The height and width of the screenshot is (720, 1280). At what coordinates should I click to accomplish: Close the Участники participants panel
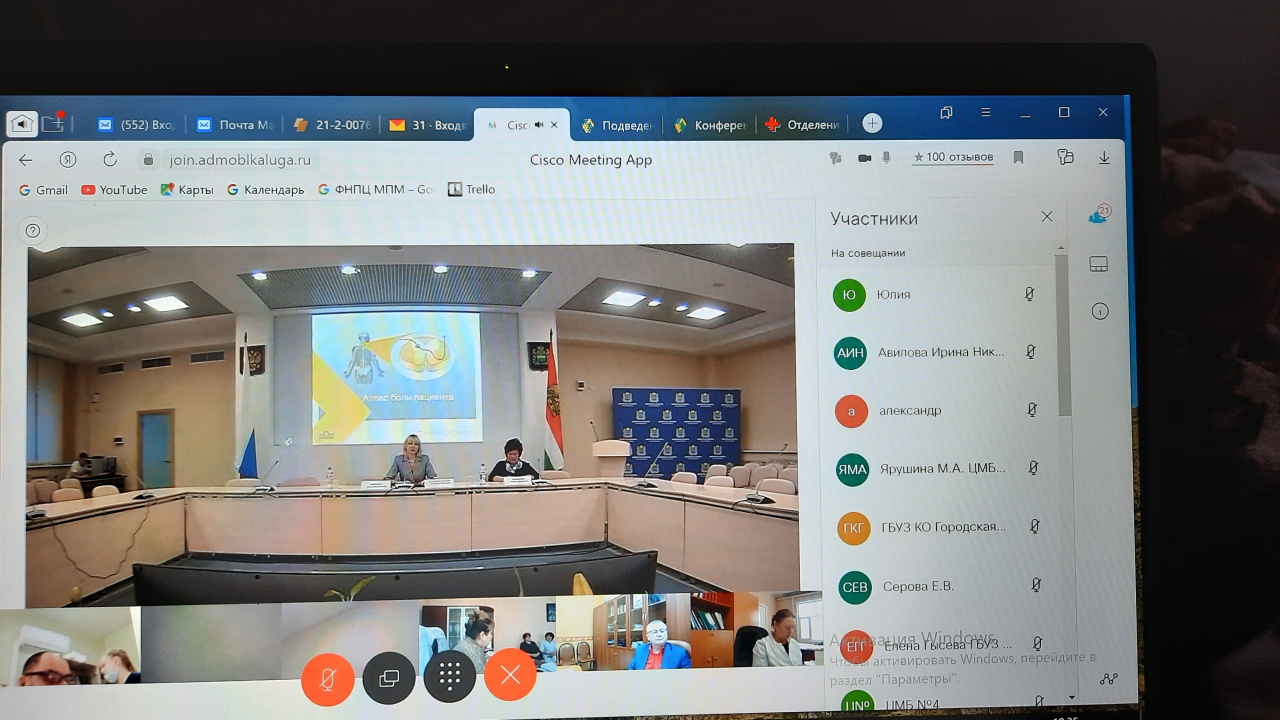coord(1046,217)
